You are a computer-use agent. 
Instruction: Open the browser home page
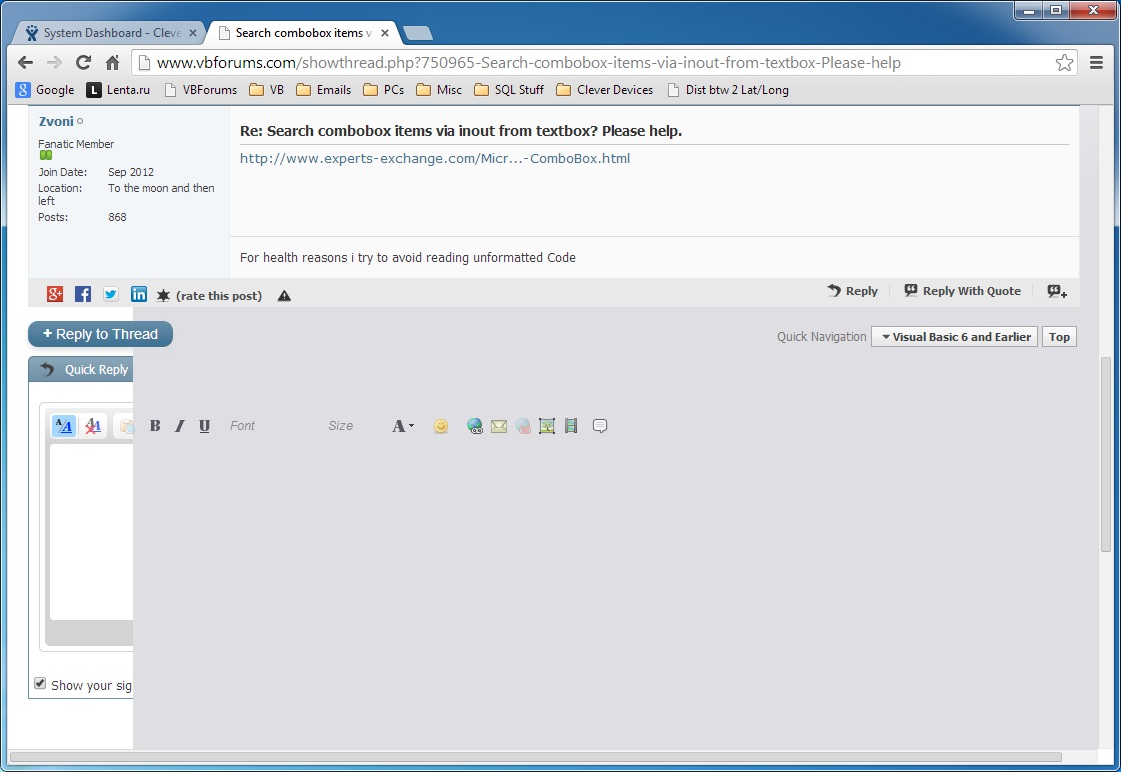tap(112, 63)
